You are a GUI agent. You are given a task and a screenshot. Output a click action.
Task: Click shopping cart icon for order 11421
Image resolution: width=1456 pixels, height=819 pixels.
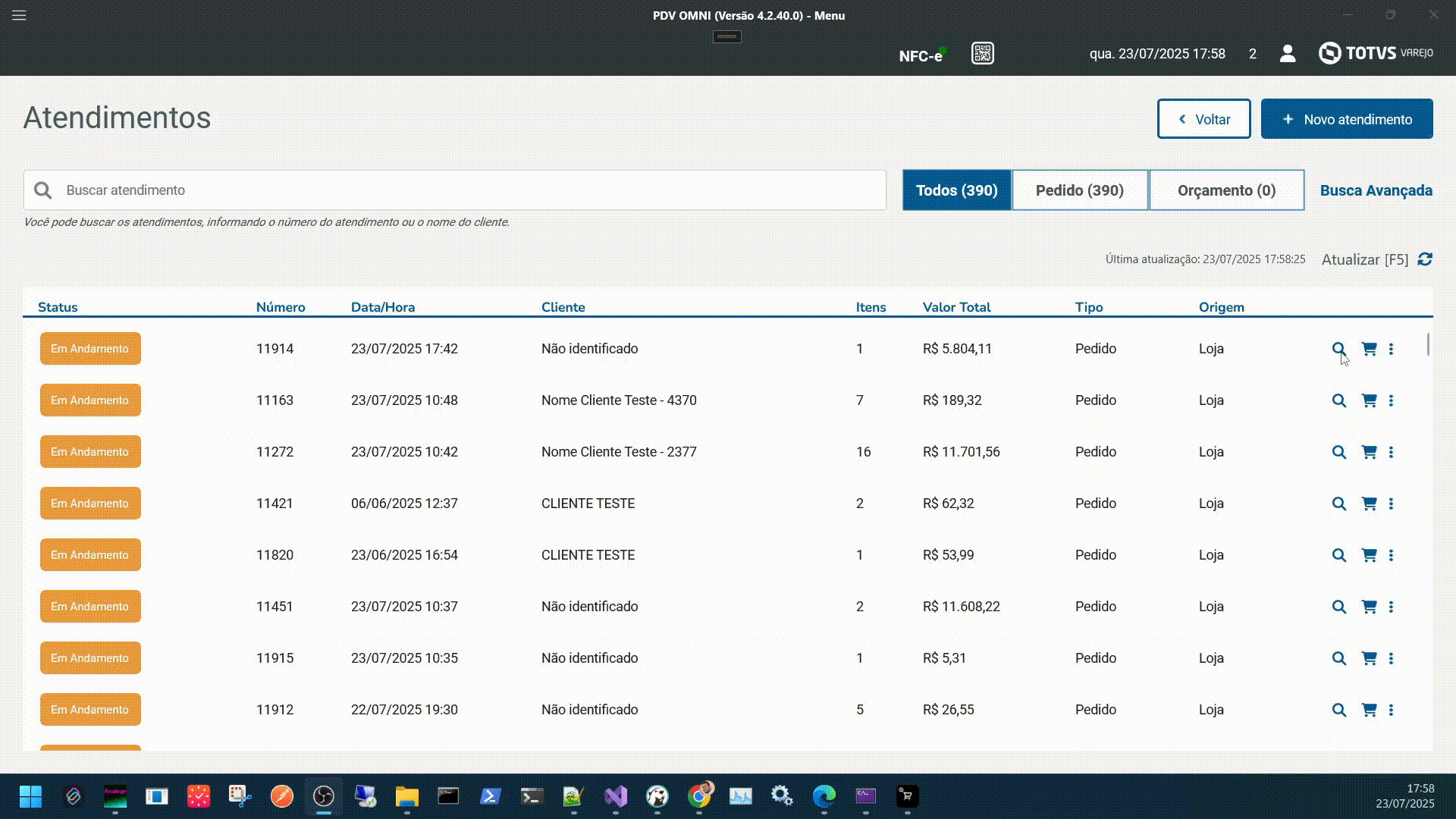click(x=1369, y=504)
